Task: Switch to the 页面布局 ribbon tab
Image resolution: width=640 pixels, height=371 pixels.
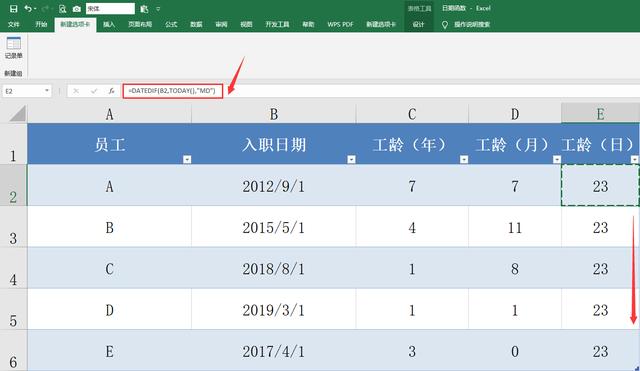Action: coord(140,24)
